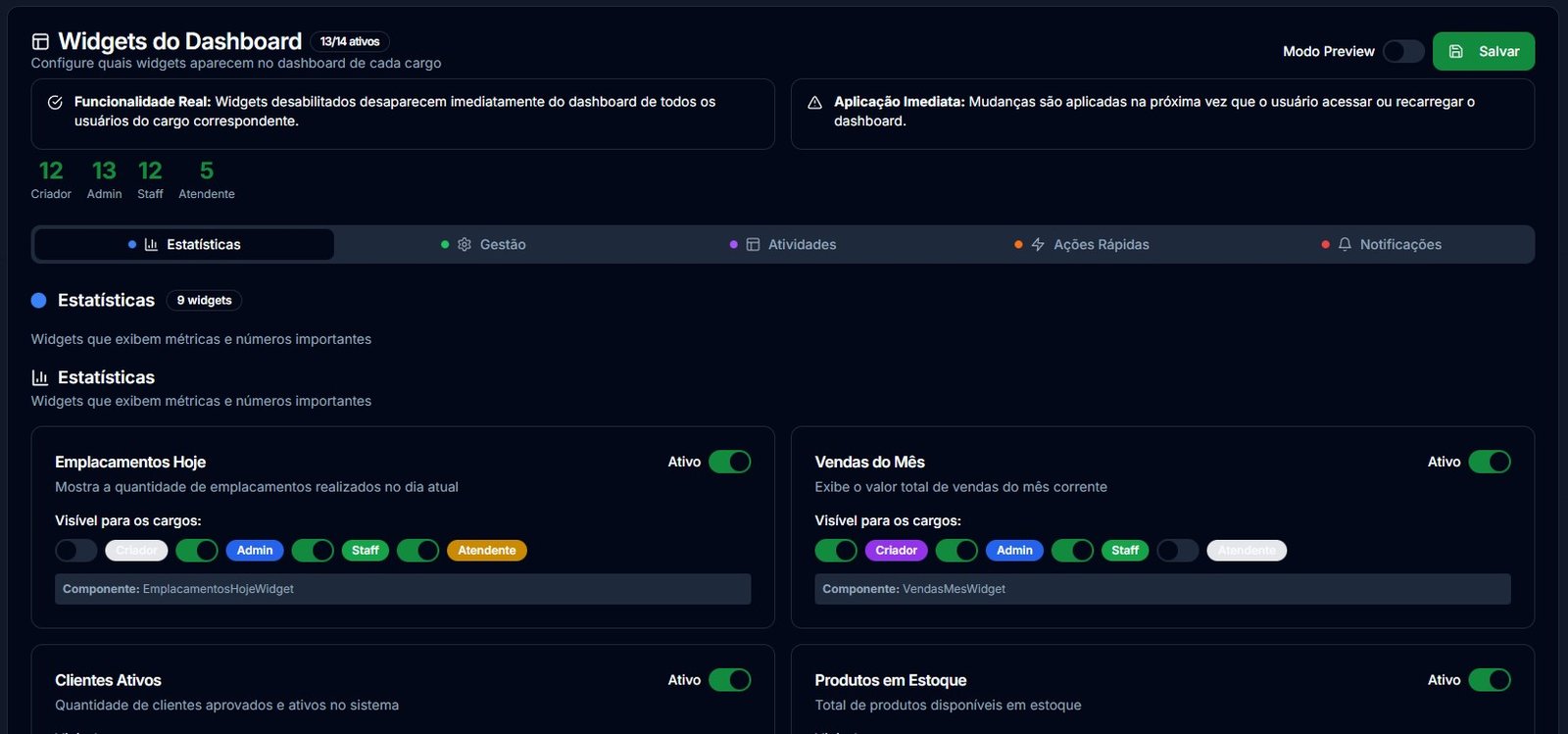
Task: Open the Estatísticas tab
Action: coord(184,244)
